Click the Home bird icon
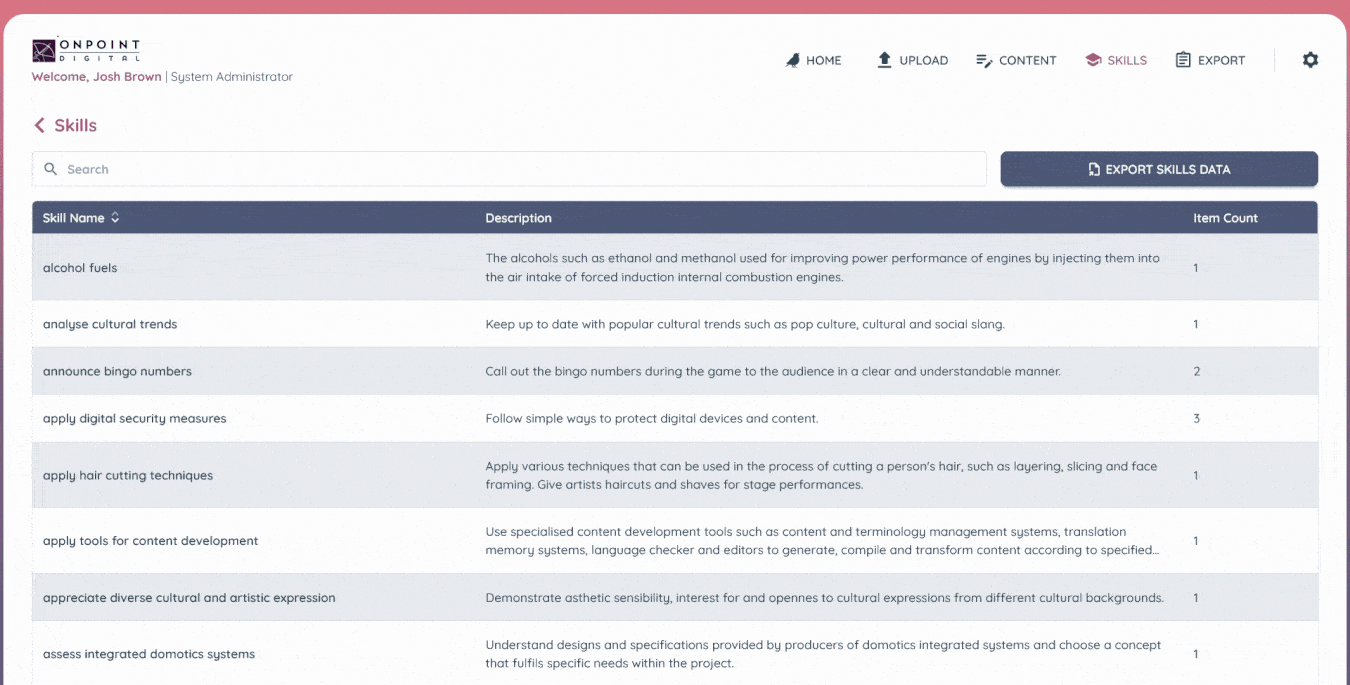 click(x=793, y=60)
